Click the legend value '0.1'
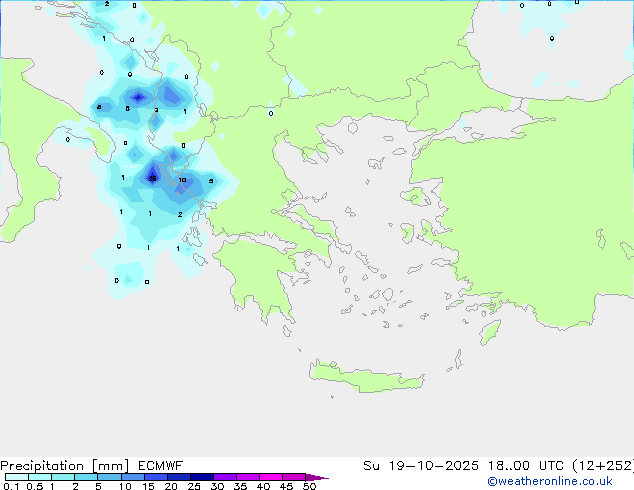 11,486
